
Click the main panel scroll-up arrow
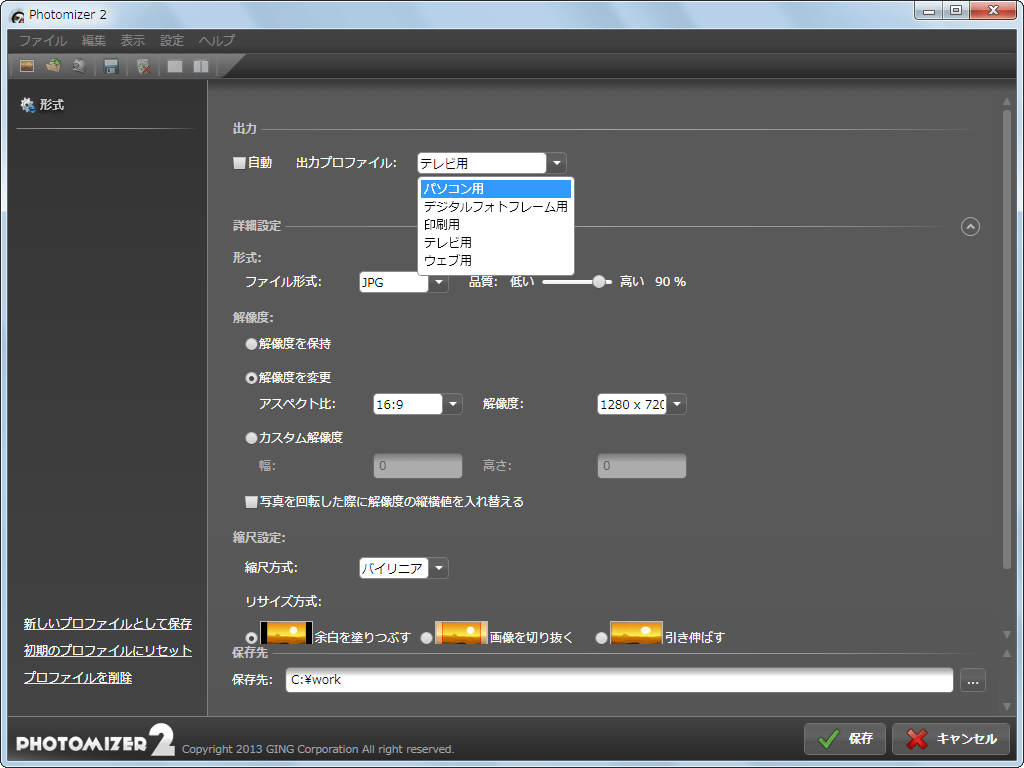[1007, 101]
